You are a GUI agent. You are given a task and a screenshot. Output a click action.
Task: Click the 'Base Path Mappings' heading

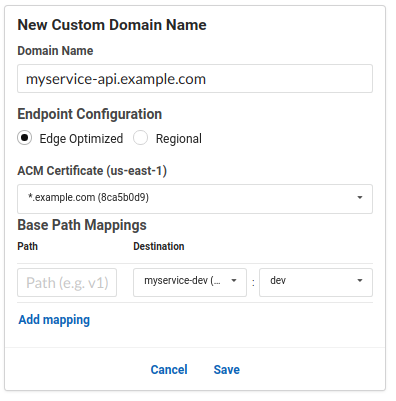point(82,225)
